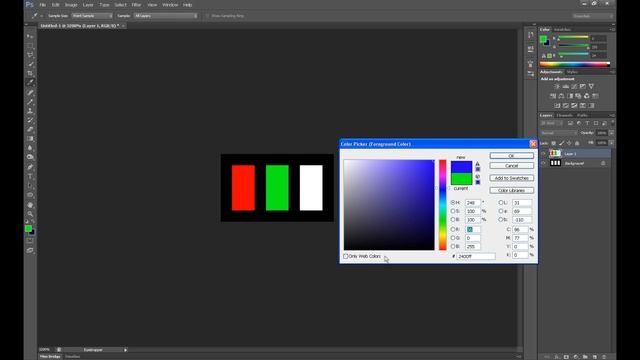Select the R red radio button
The height and width of the screenshot is (360, 640).
pyautogui.click(x=453, y=229)
